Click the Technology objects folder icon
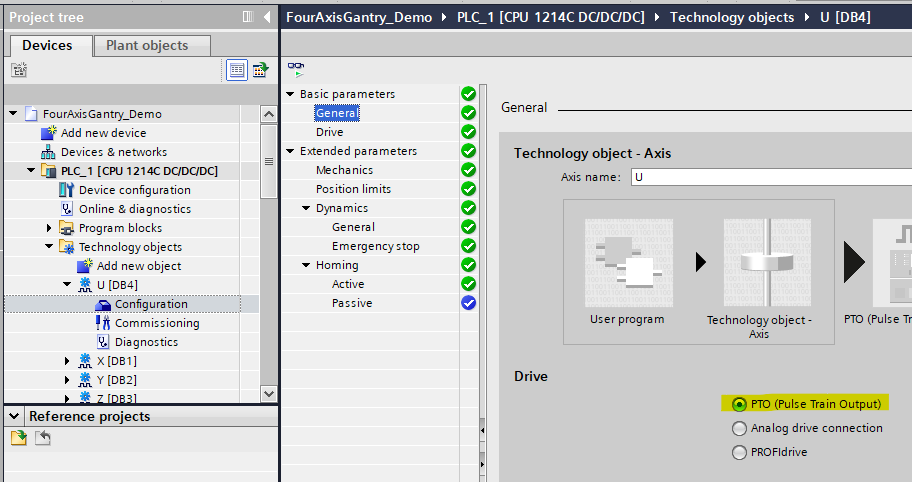This screenshot has width=912, height=482. (66, 247)
